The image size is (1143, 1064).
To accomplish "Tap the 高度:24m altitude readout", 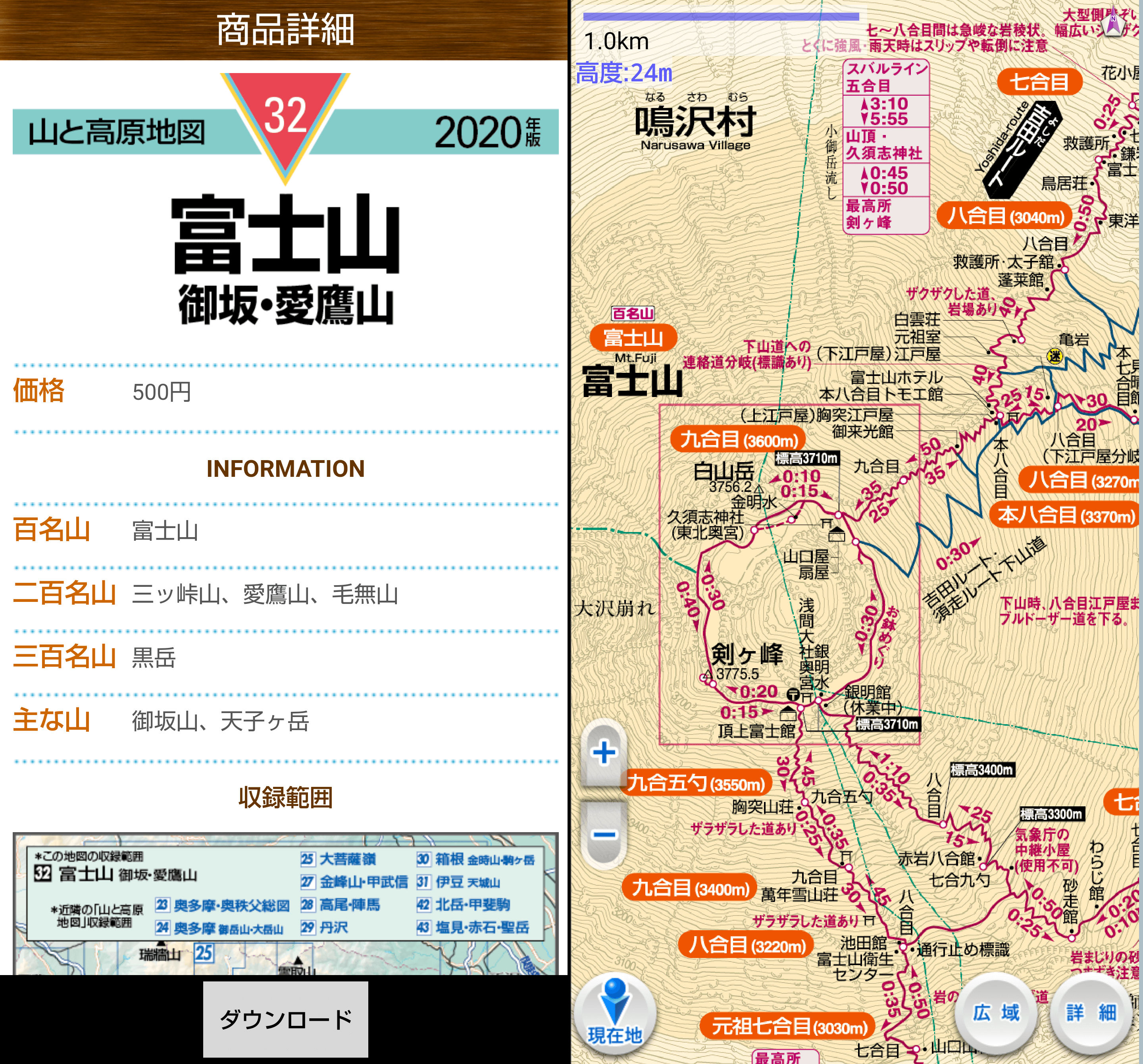I will (x=624, y=73).
